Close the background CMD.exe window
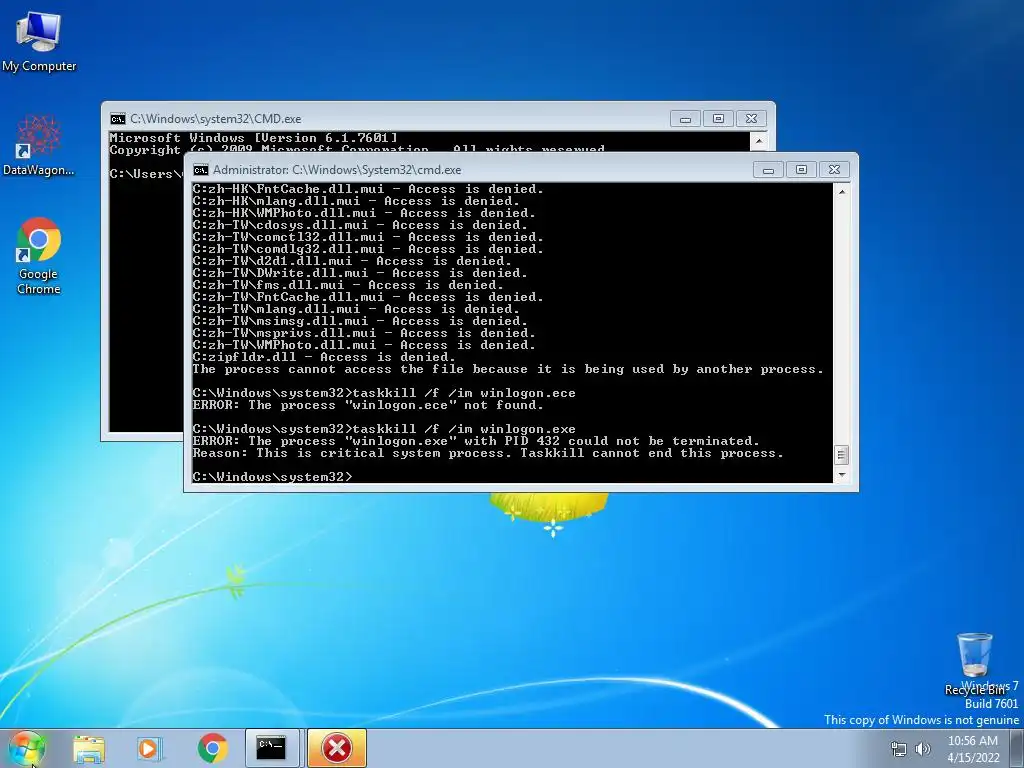This screenshot has width=1024, height=768. click(751, 119)
